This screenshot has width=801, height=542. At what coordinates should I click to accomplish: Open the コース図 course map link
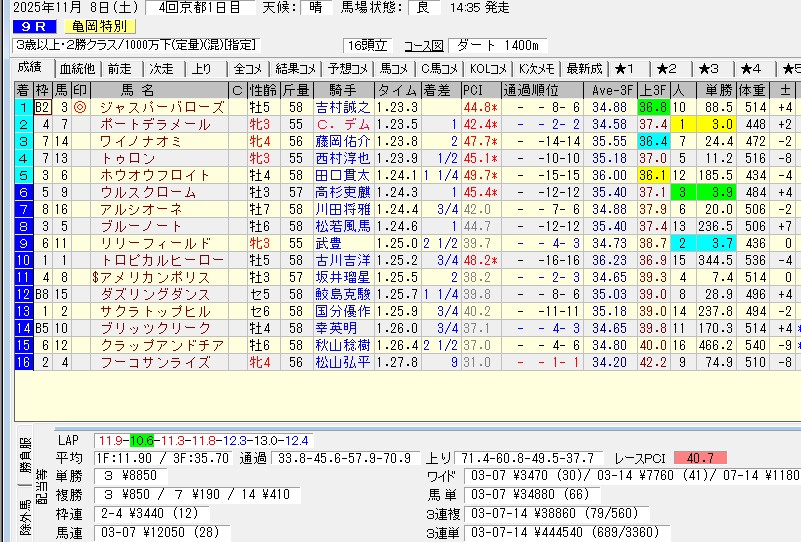point(422,45)
